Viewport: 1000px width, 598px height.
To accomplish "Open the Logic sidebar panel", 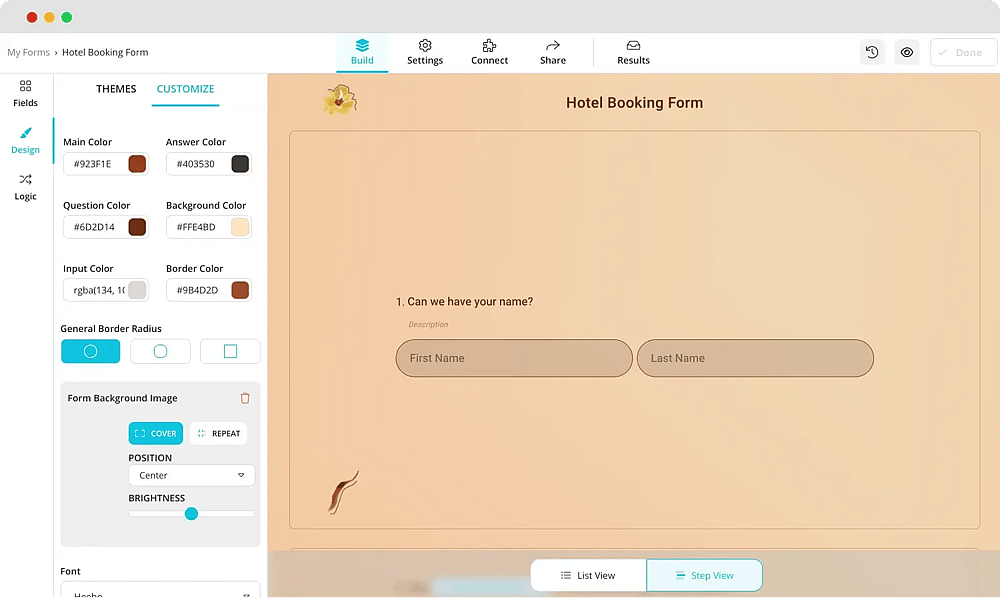I will [x=26, y=187].
